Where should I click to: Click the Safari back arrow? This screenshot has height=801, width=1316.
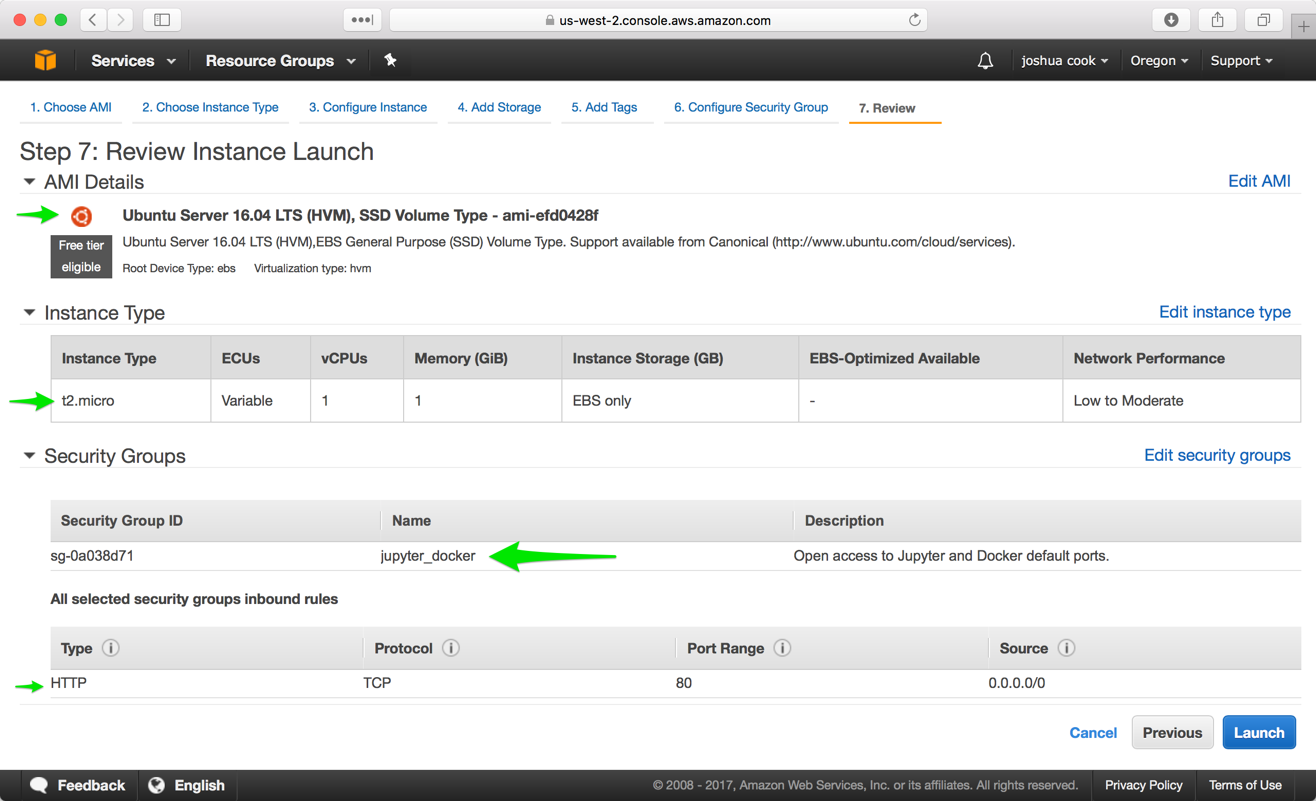[93, 19]
